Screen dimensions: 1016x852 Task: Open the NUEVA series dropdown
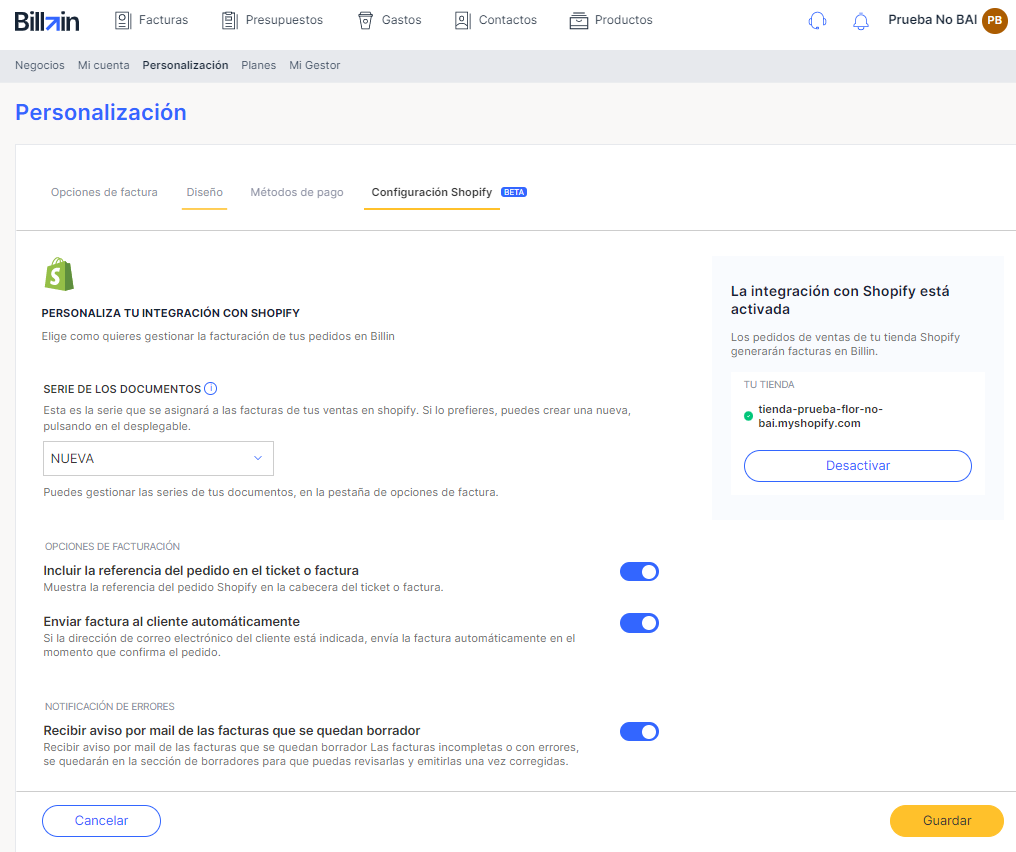[158, 459]
